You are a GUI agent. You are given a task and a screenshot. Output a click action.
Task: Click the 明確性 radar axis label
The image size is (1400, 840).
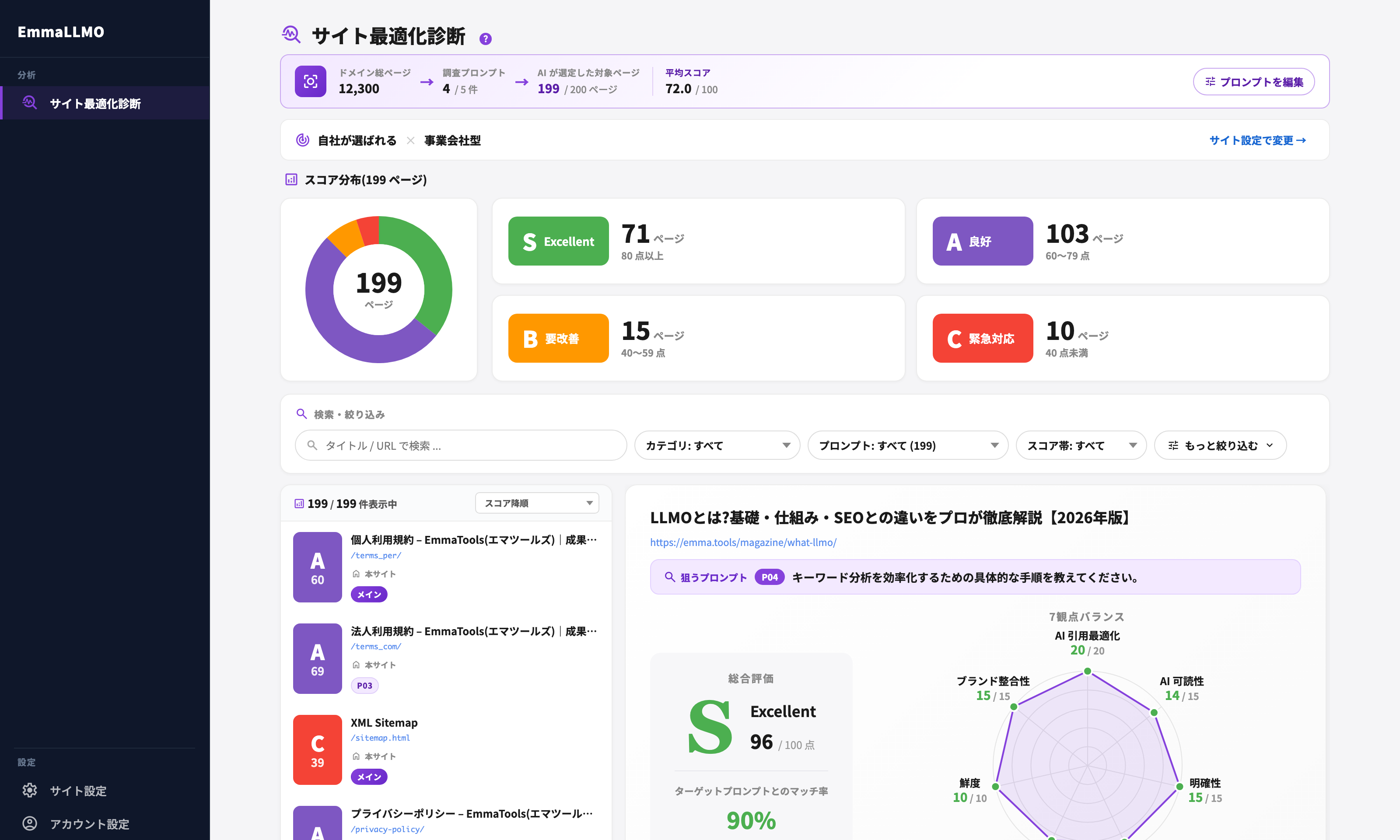tap(1205, 783)
